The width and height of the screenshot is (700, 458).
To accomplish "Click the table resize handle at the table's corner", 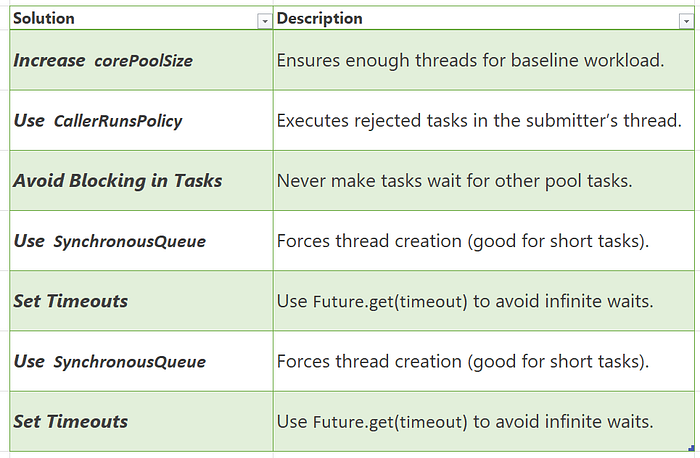I will point(692,448).
